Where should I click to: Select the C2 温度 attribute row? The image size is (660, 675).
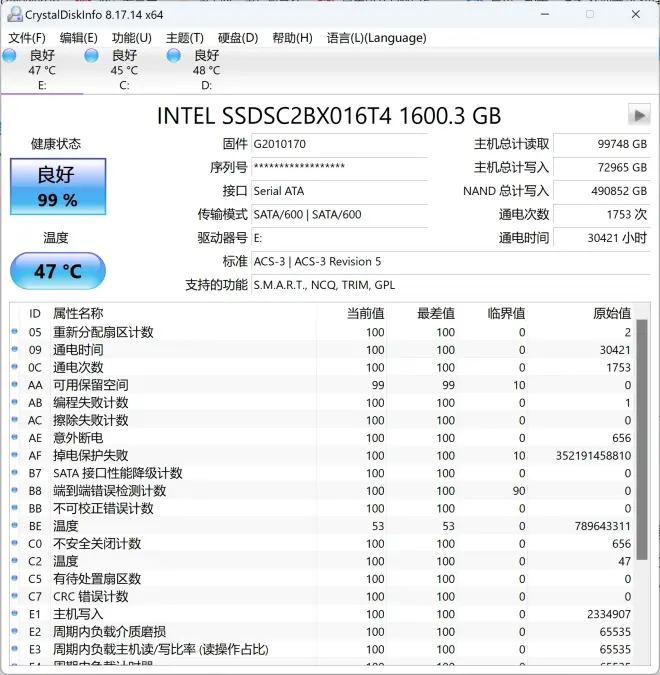click(x=322, y=561)
